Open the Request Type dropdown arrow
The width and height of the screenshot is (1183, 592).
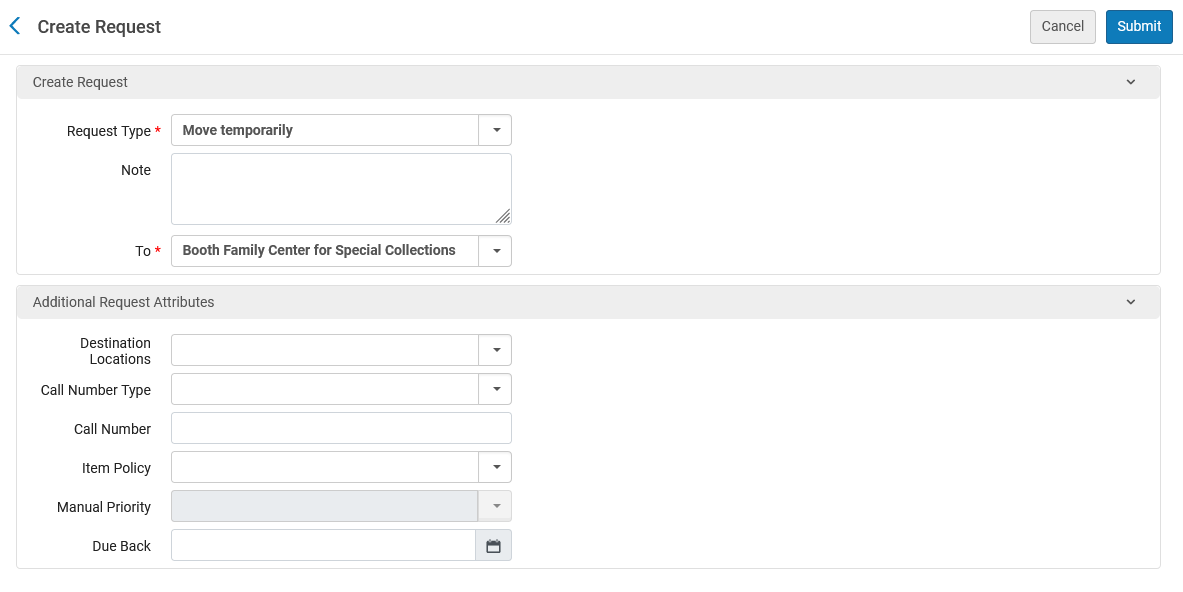[496, 130]
